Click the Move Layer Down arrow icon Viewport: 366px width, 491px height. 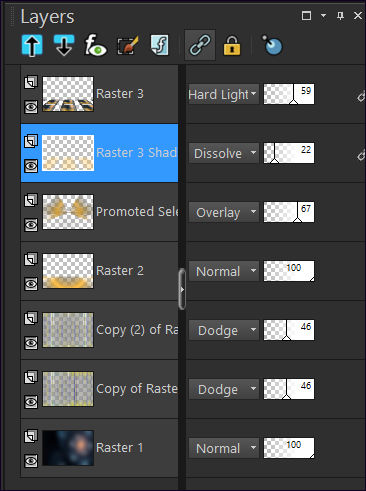click(64, 45)
